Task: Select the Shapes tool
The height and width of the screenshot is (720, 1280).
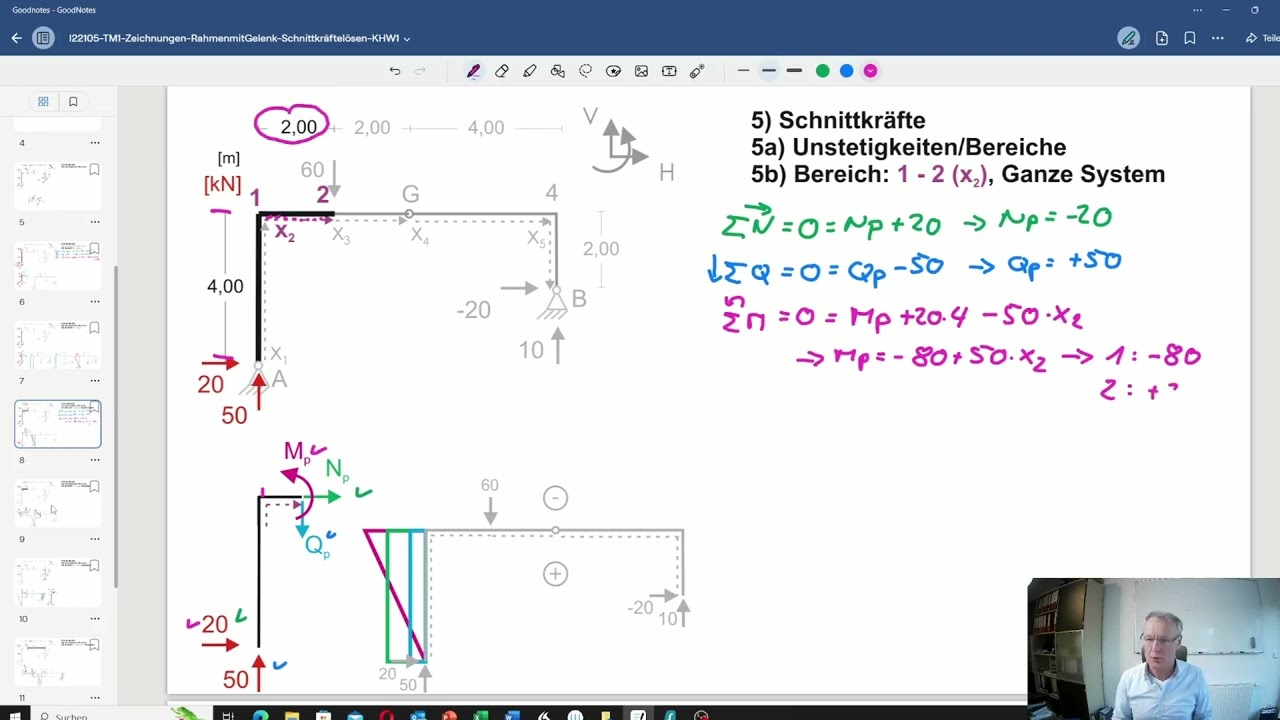Action: 558,71
